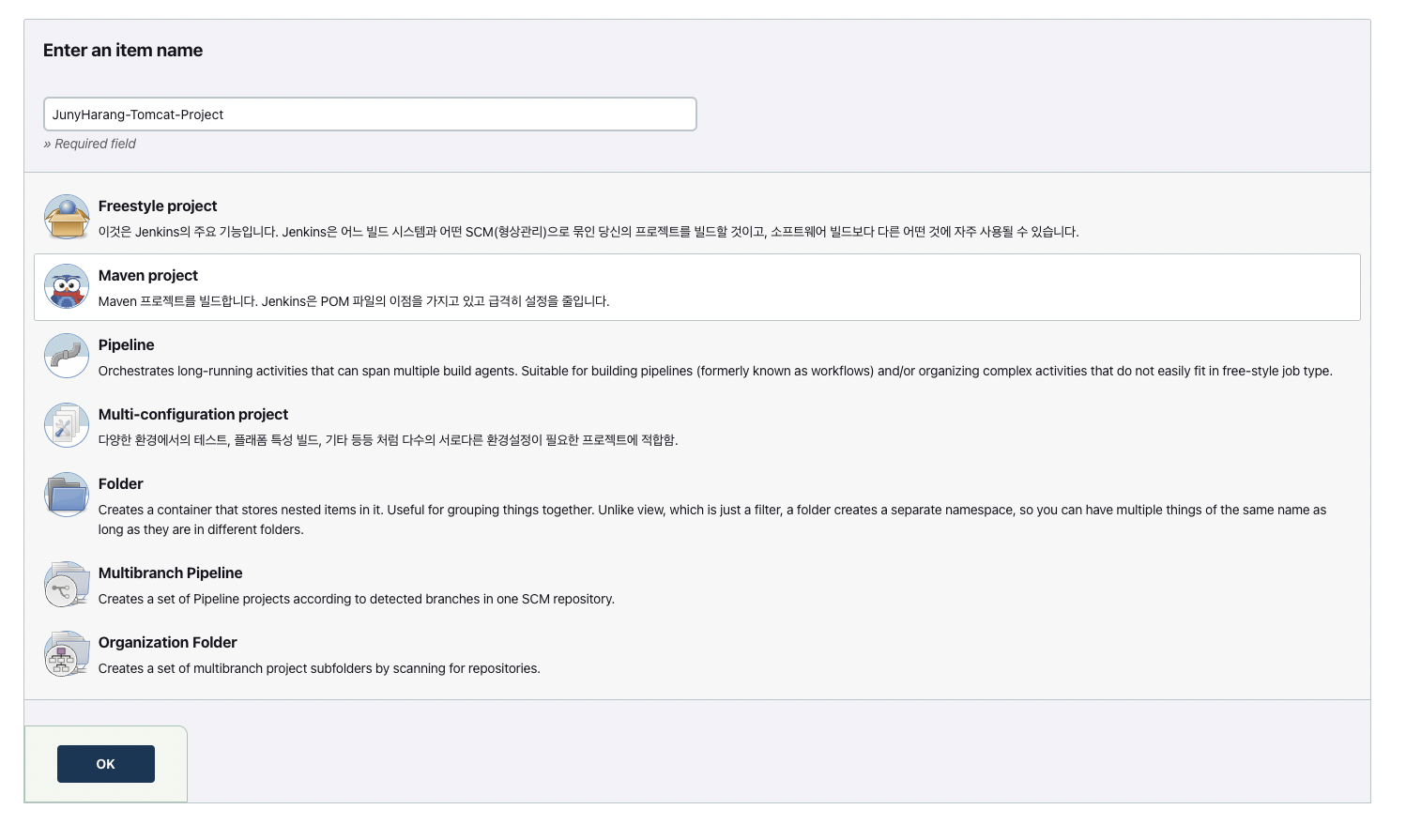
Task: Choose the Pipeline title label
Action: [127, 344]
